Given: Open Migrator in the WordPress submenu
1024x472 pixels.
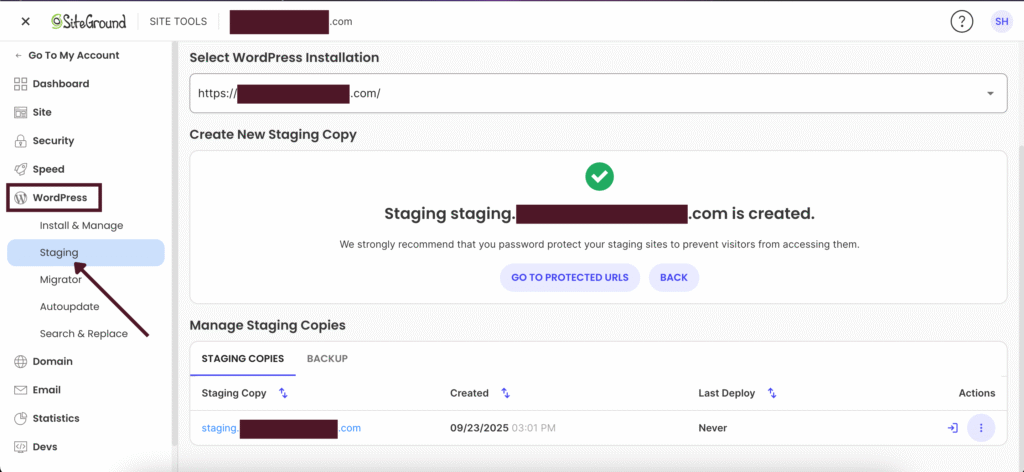Looking at the screenshot, I should pos(61,280).
